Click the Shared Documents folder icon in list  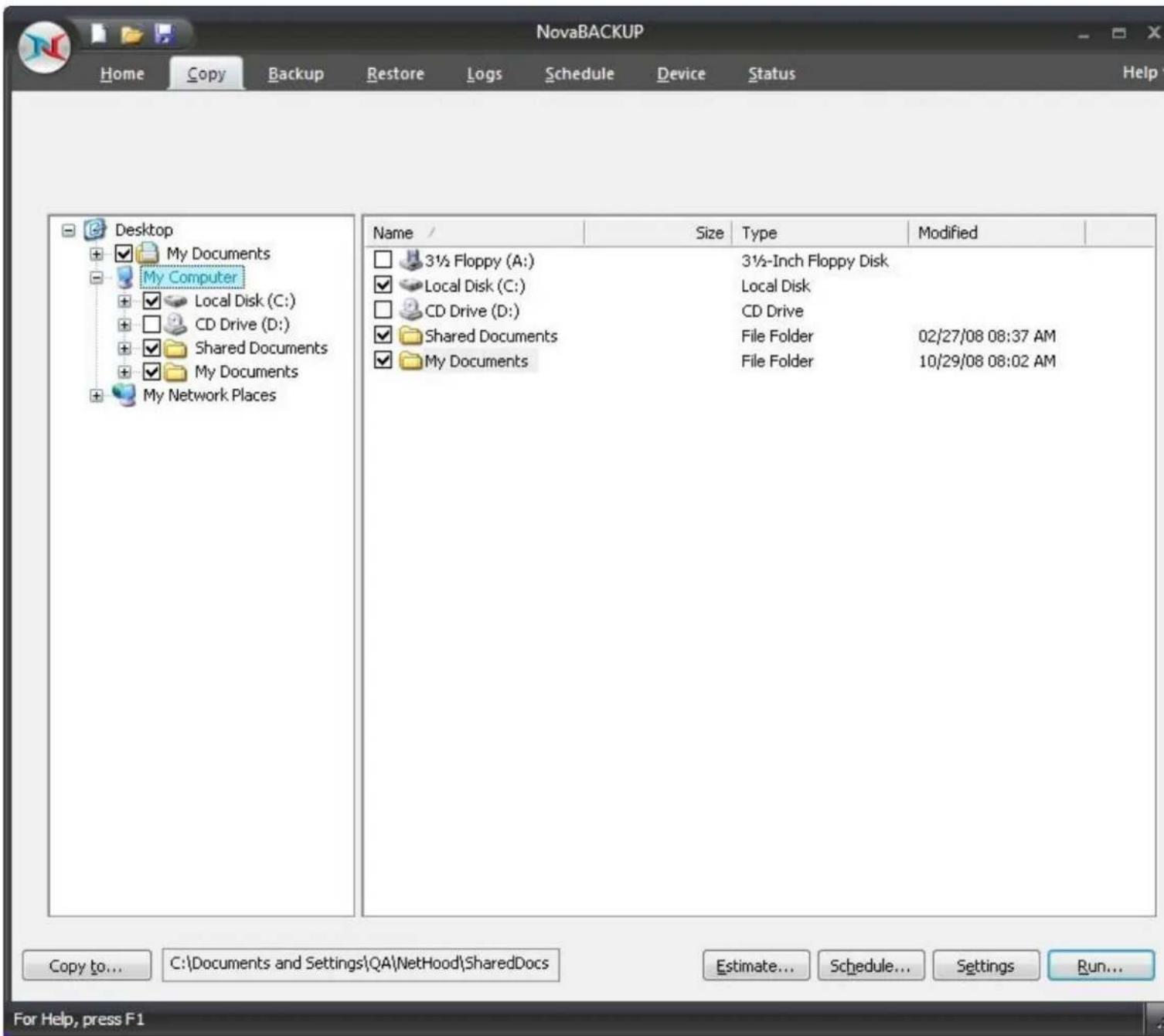410,336
